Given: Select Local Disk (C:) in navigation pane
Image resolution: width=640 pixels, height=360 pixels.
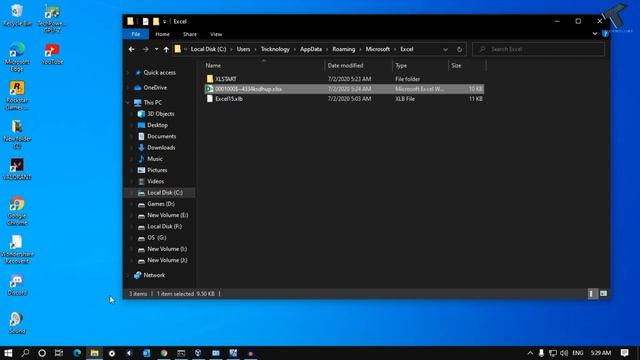Looking at the screenshot, I should coord(164,193).
